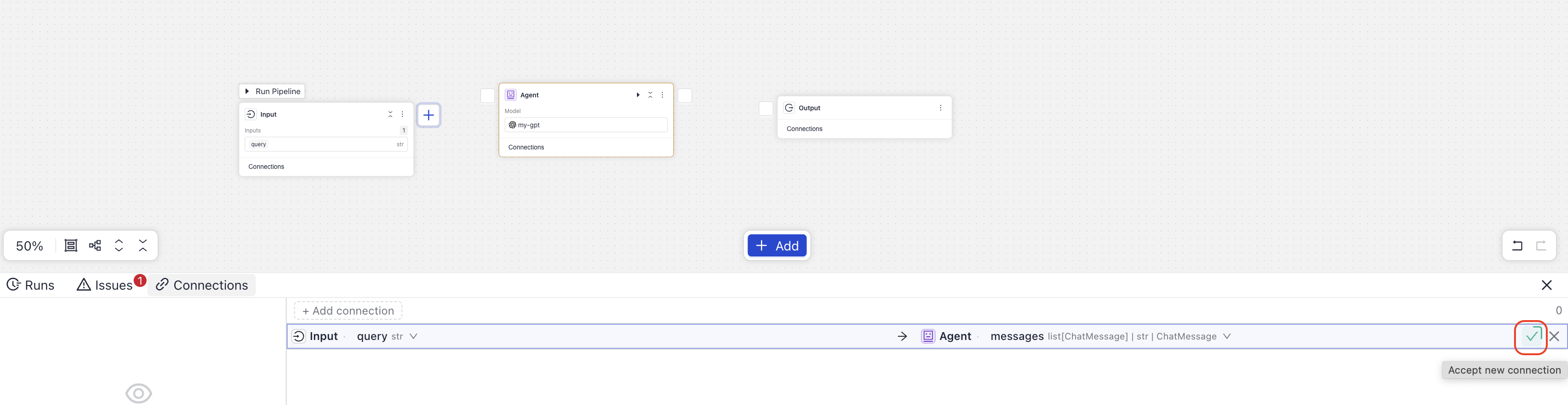Click the blue Add button
This screenshot has height=405, width=1568.
pyautogui.click(x=777, y=245)
